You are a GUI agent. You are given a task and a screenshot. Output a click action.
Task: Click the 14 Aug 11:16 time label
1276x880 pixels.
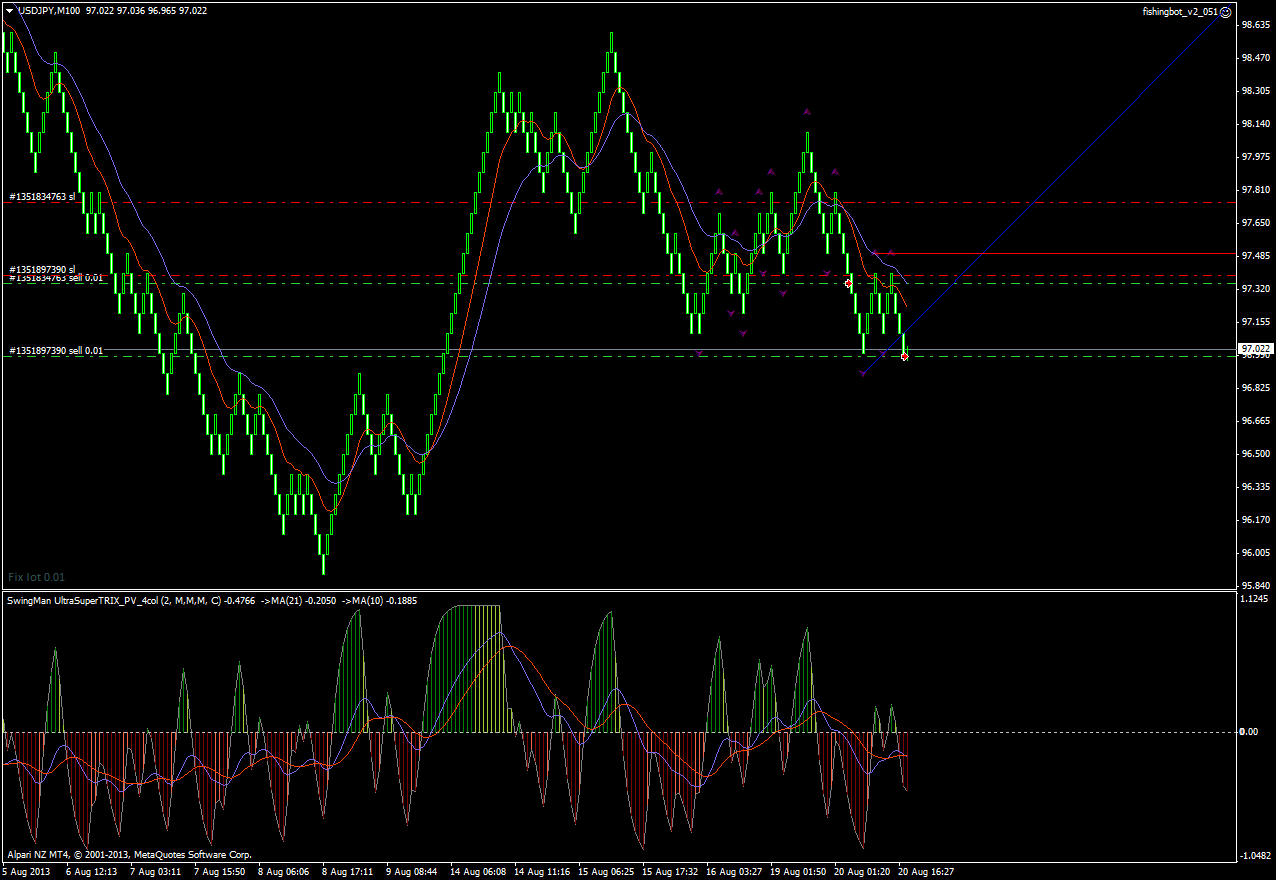point(543,872)
